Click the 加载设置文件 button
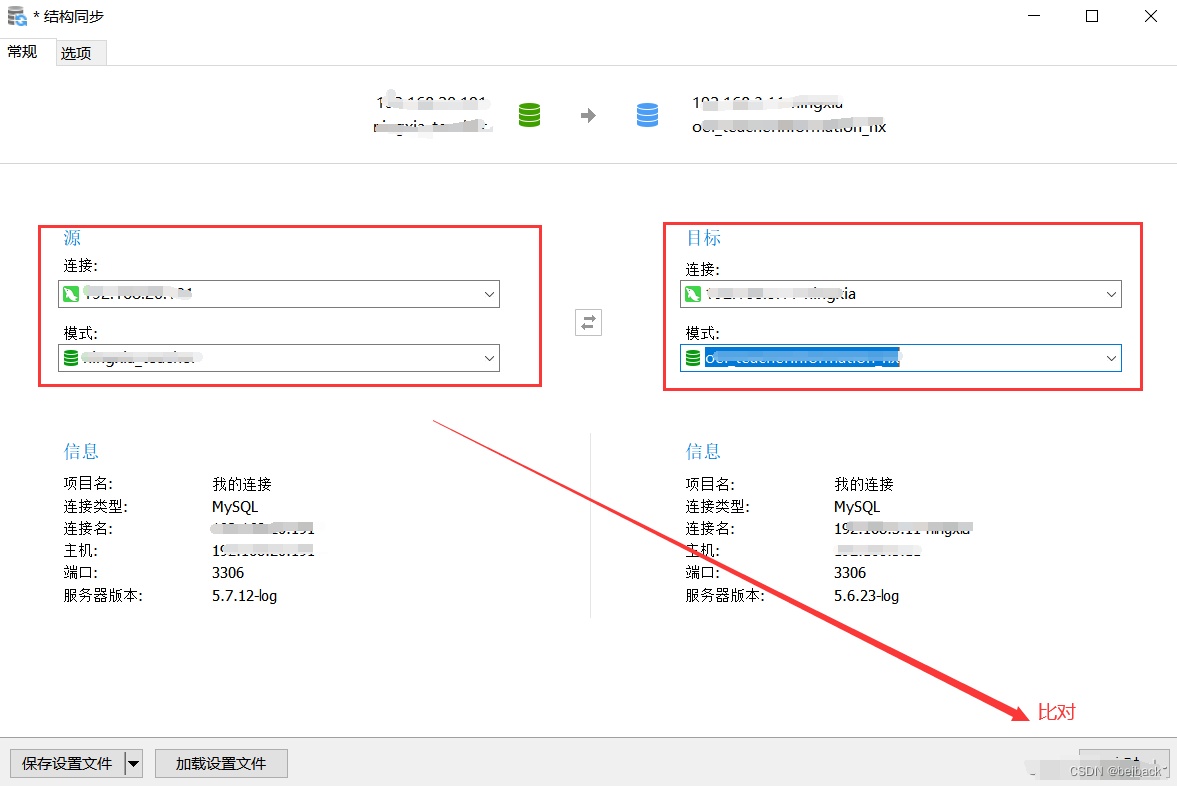 pos(221,763)
